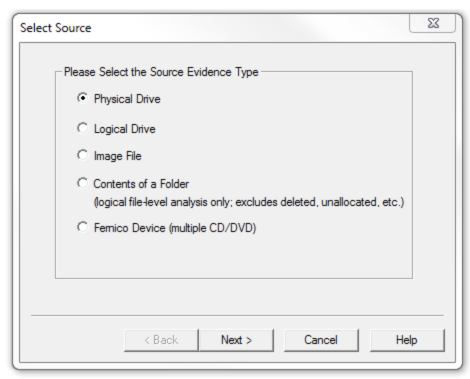Click the "Please Select the Source Evidence Type" heading
Image resolution: width=470 pixels, height=379 pixels.
(161, 72)
